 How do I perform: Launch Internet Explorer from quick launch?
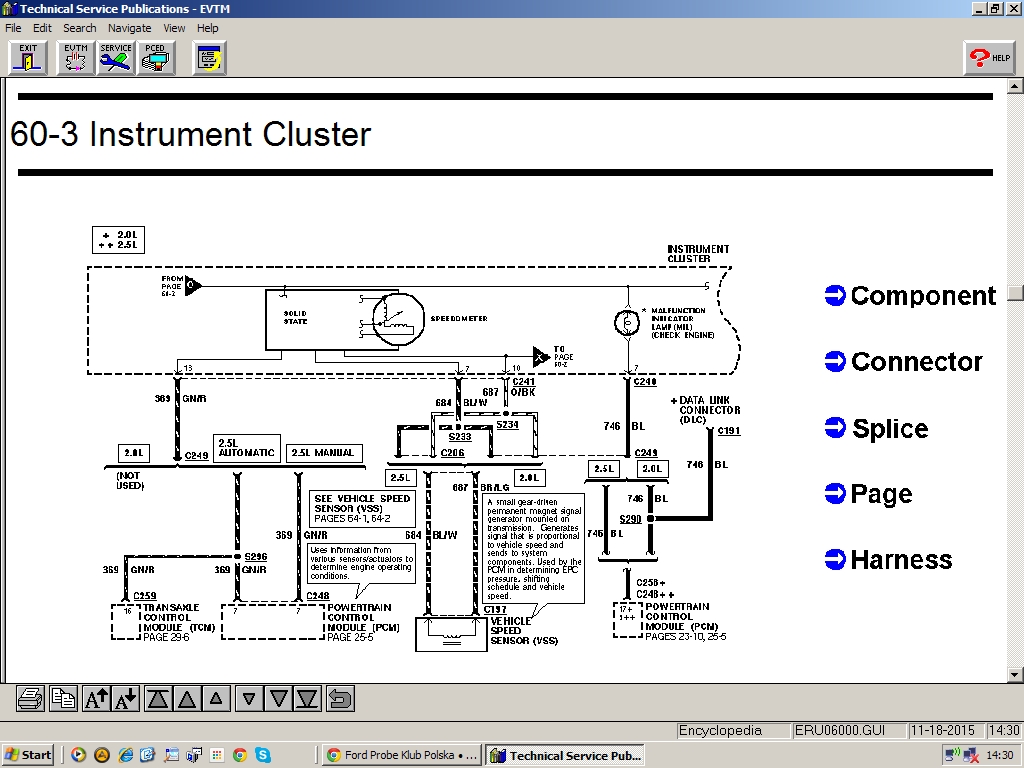click(x=125, y=756)
